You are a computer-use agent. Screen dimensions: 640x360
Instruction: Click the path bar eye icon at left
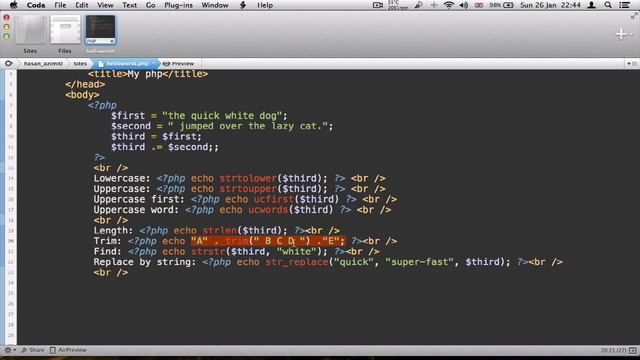8,64
